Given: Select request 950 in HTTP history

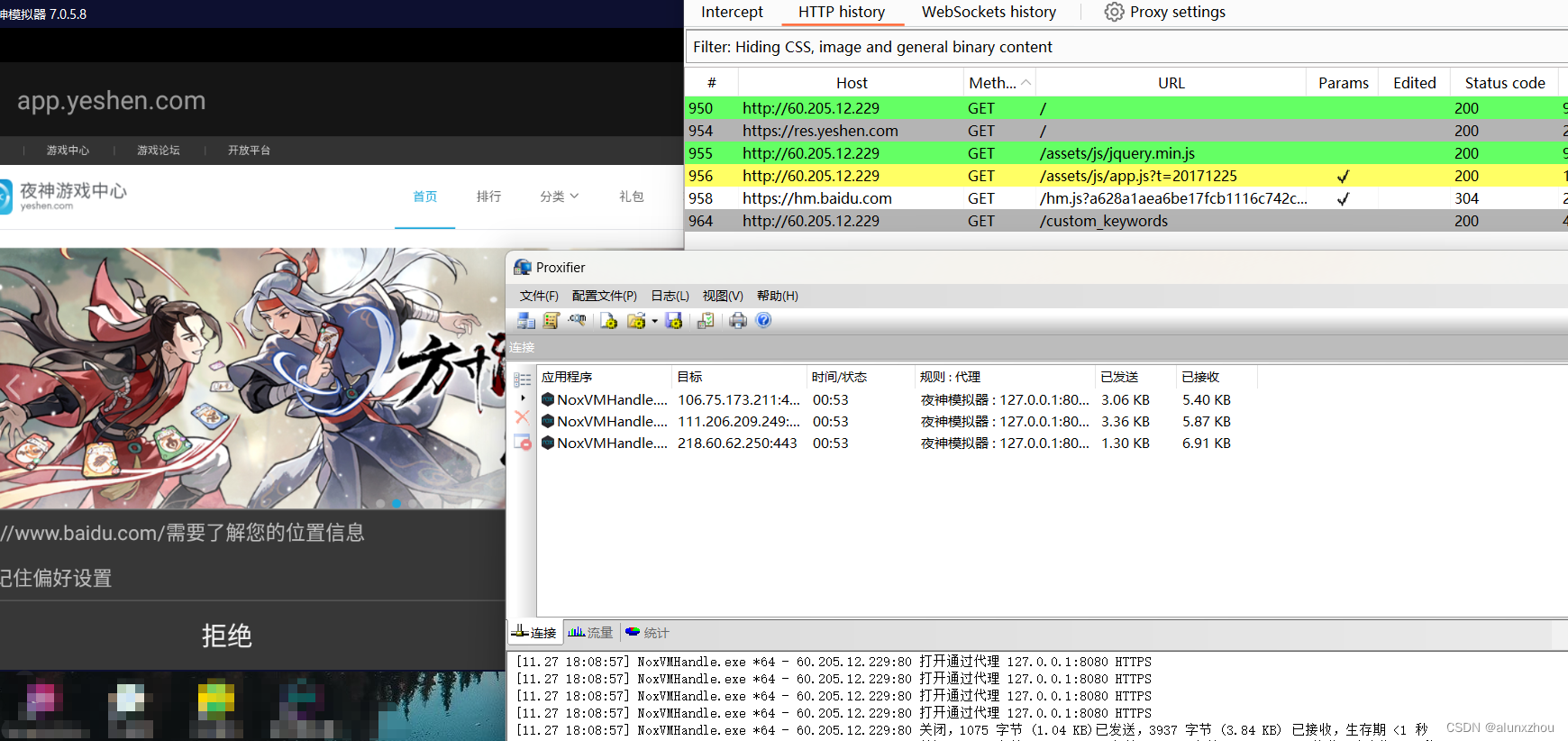Looking at the screenshot, I should pyautogui.click(x=1126, y=108).
